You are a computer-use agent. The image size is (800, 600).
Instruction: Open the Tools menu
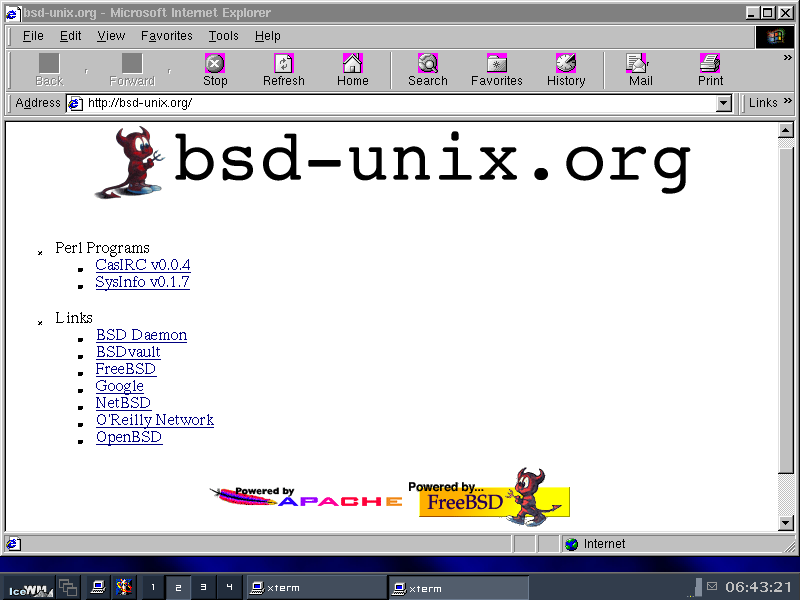pyautogui.click(x=223, y=36)
